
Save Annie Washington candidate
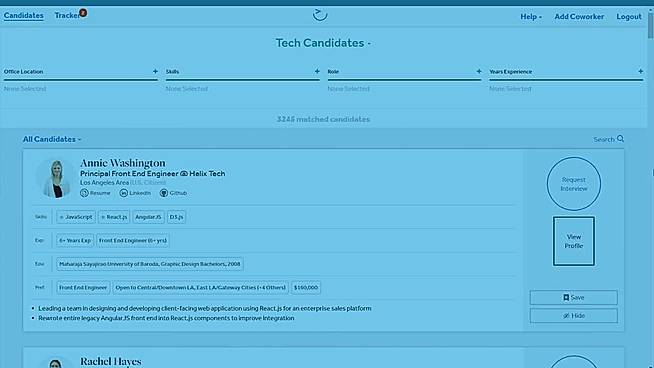(574, 297)
